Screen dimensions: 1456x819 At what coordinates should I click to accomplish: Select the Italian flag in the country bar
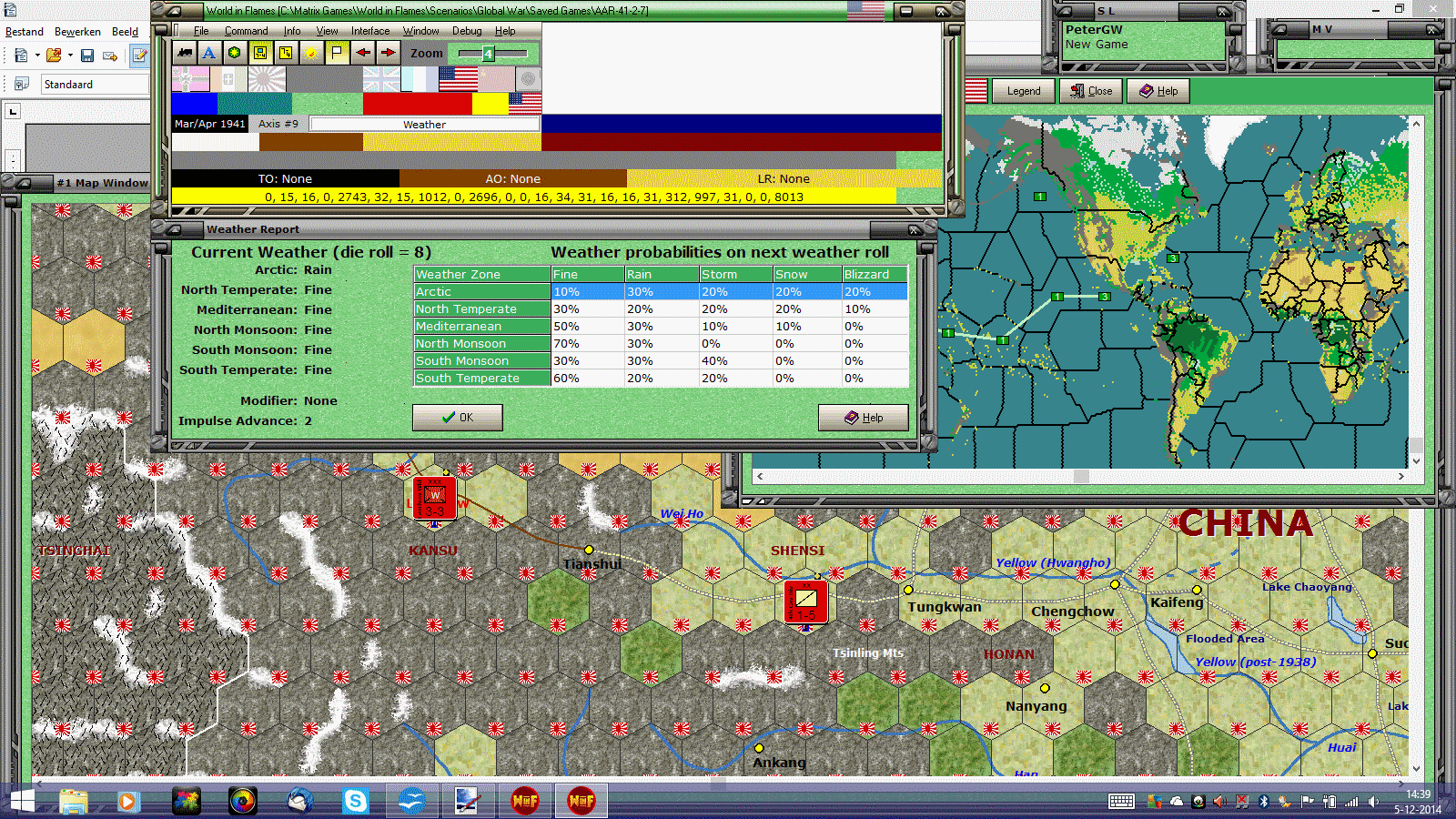[228, 79]
